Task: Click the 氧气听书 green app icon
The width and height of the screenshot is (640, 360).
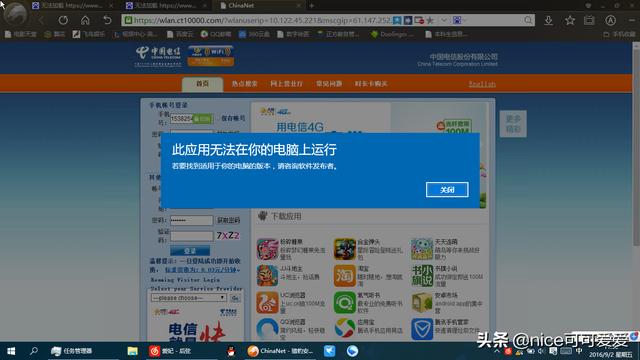Action: tap(345, 302)
